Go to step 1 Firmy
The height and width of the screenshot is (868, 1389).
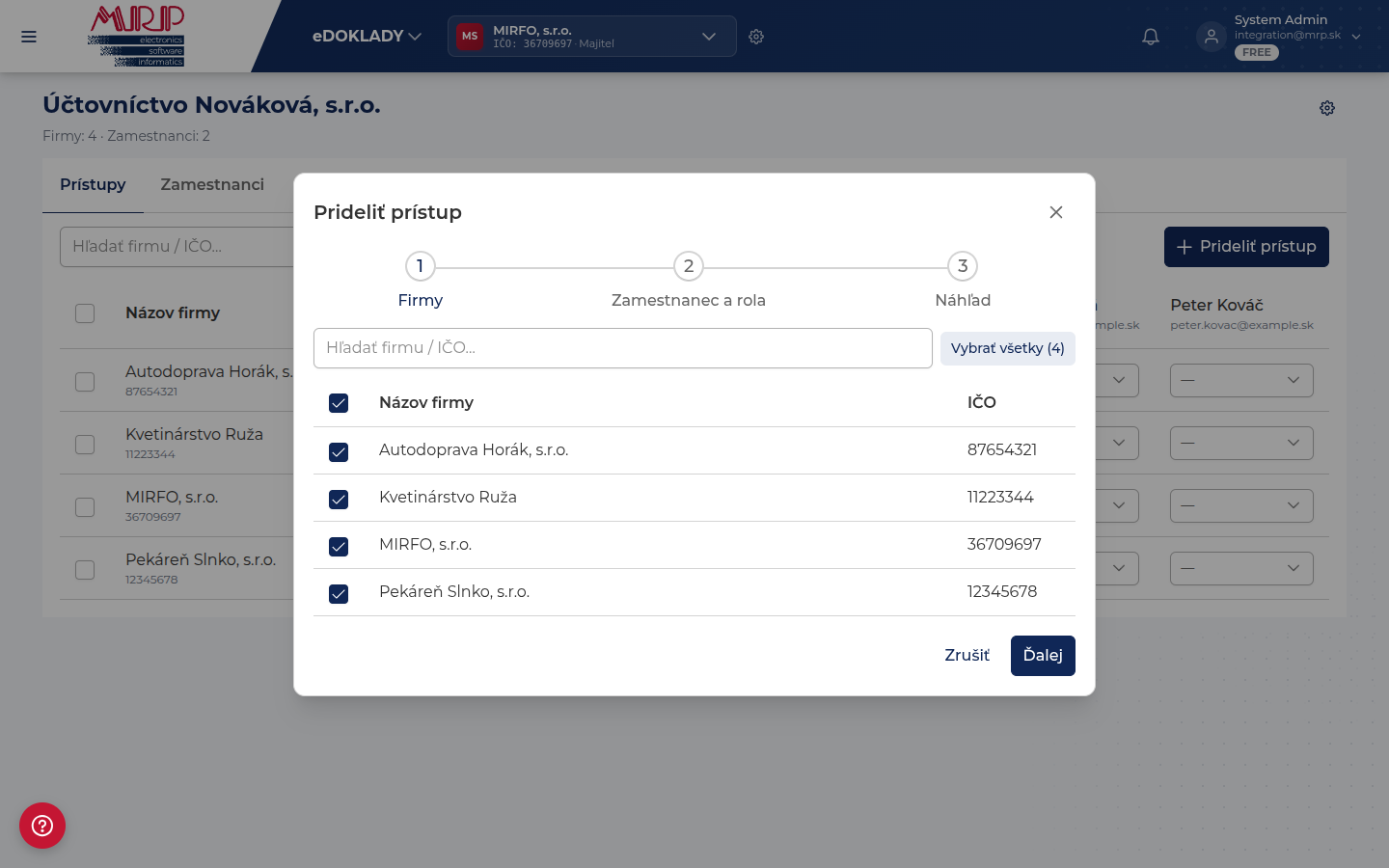pos(421,280)
